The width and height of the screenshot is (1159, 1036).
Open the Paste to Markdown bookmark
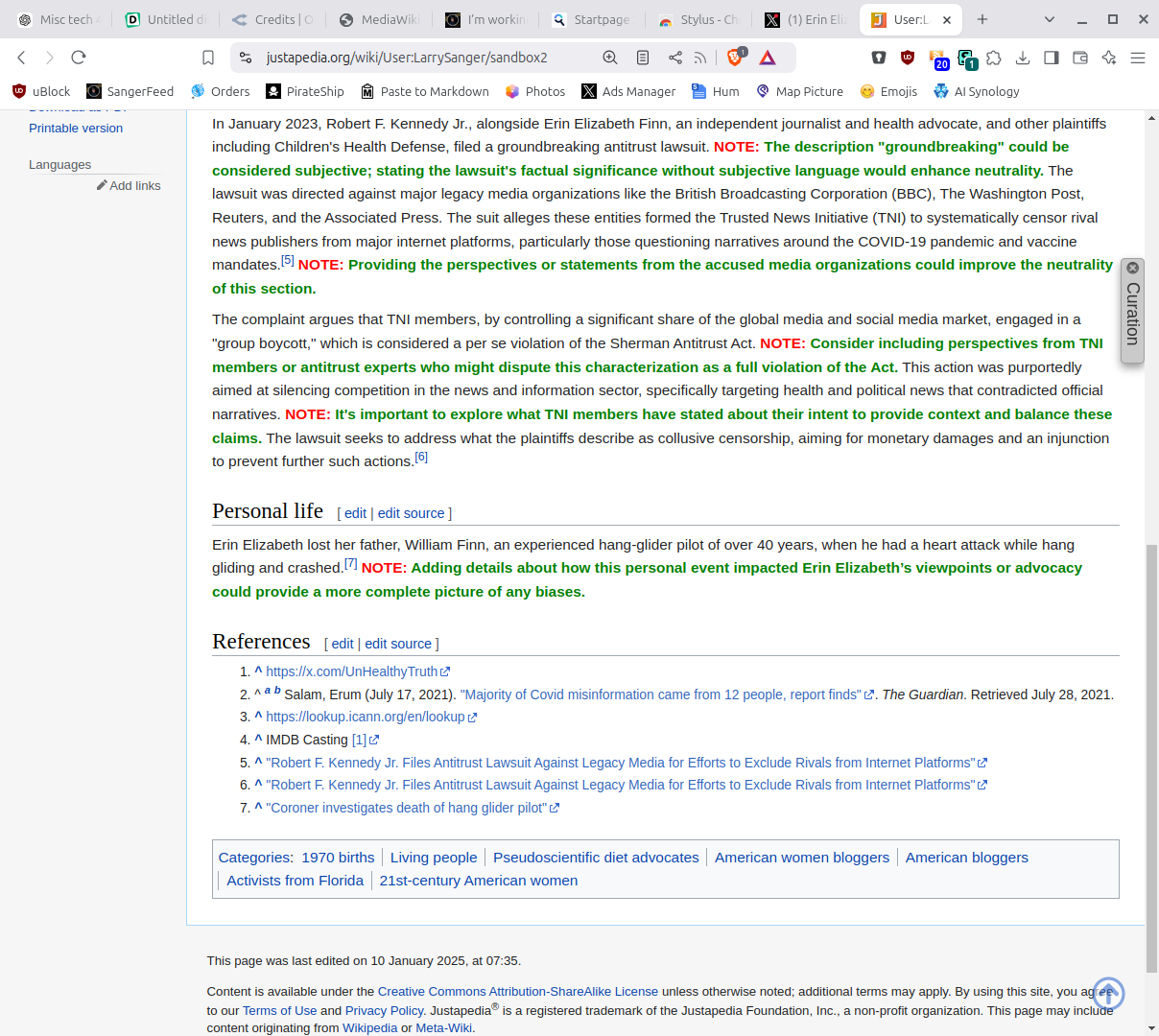[x=425, y=91]
